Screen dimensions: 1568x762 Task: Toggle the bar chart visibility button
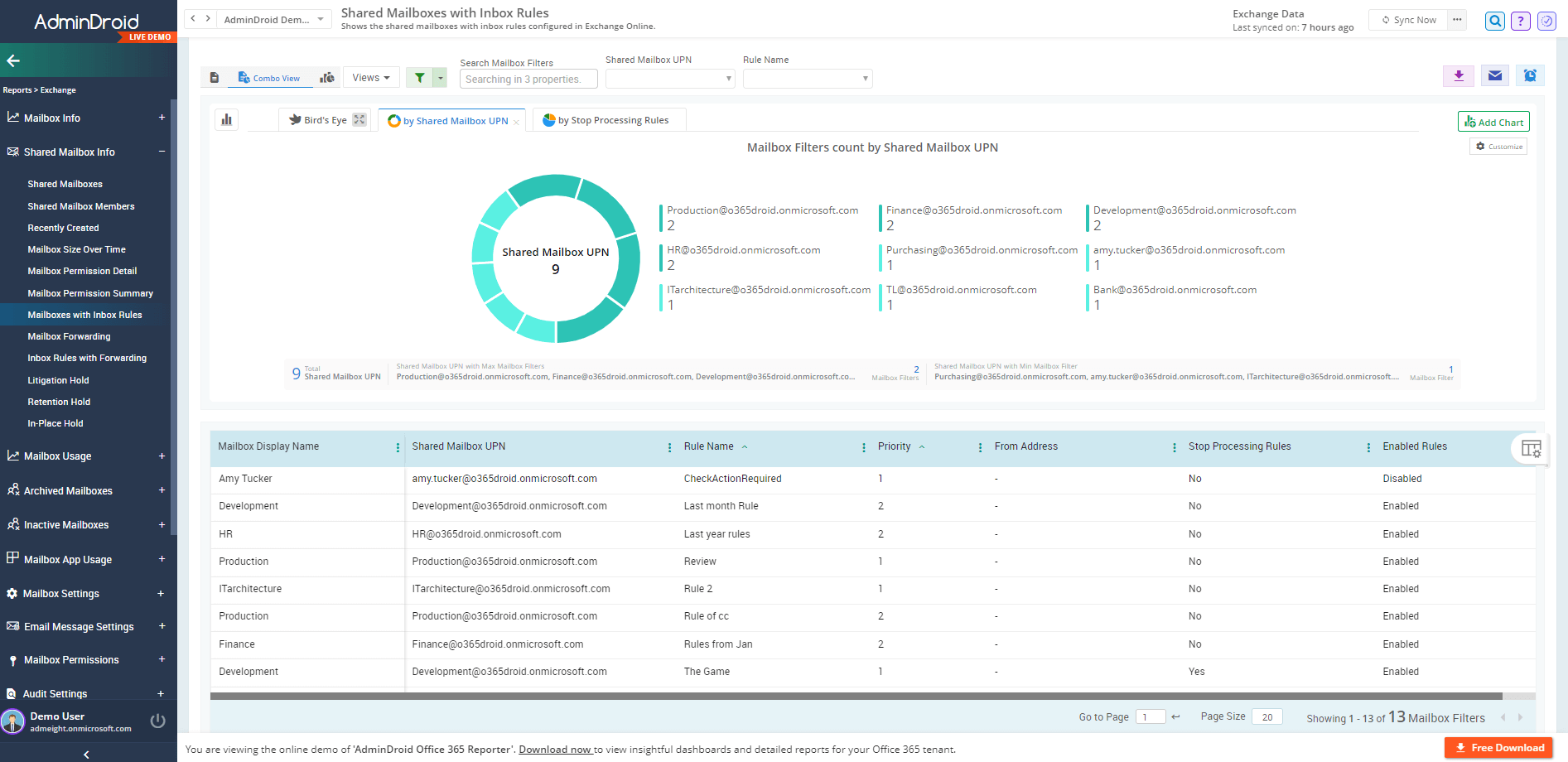pos(226,120)
